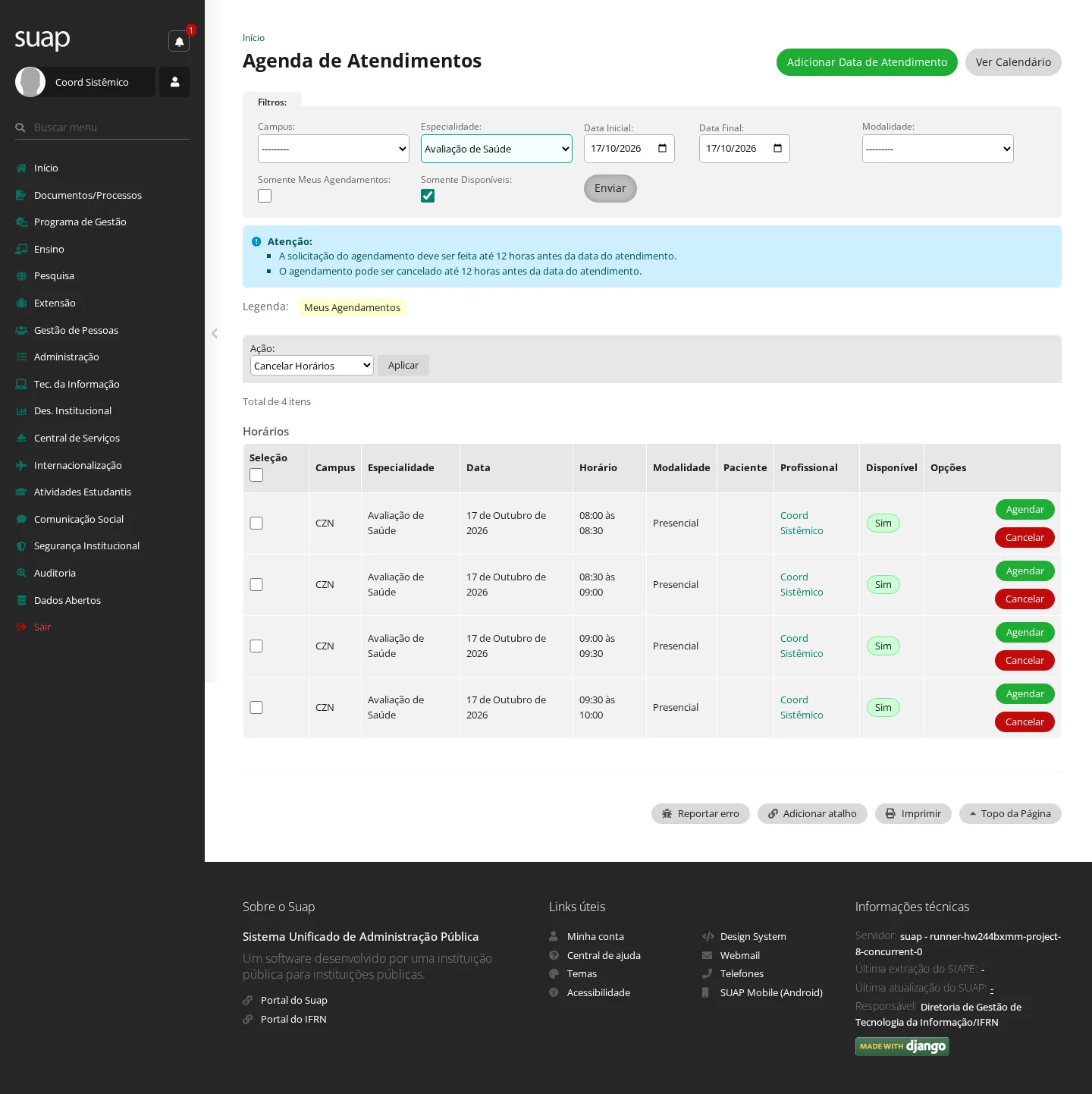The image size is (1092, 1094).
Task: Enable Somente Meus Agendamentos checkbox
Action: click(x=265, y=196)
